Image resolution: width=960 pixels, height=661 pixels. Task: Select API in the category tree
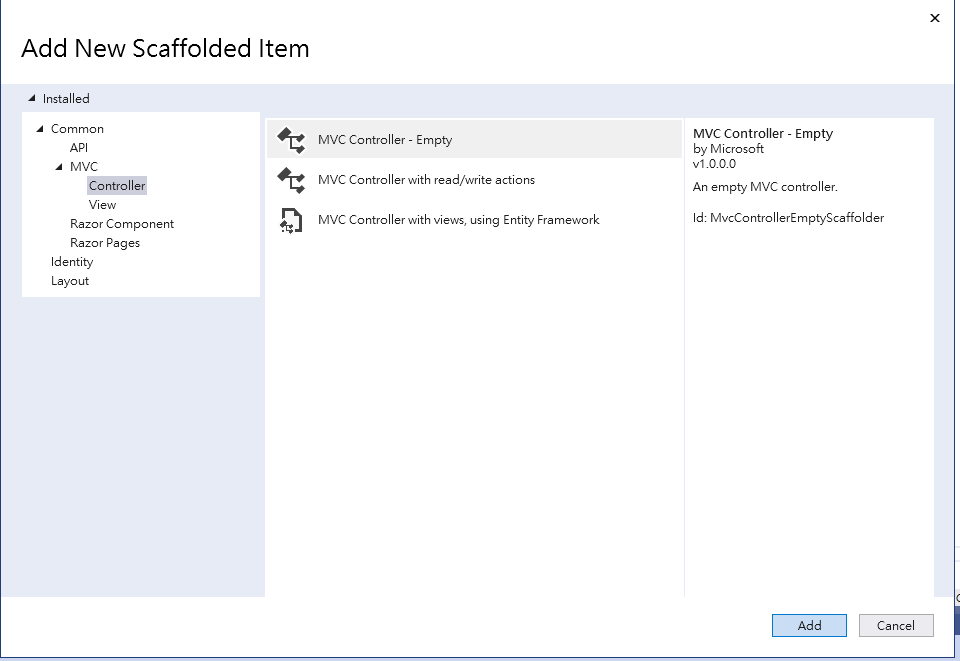(x=79, y=148)
